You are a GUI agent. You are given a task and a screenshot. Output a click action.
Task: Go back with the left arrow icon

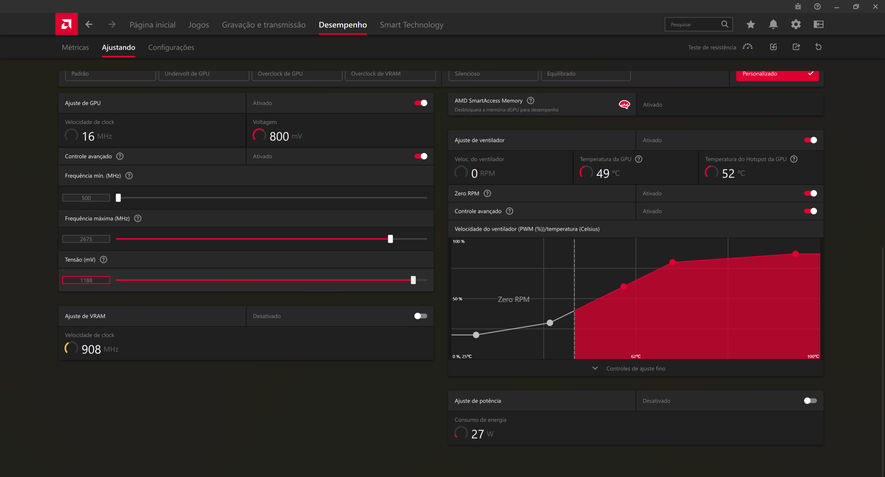[x=89, y=24]
